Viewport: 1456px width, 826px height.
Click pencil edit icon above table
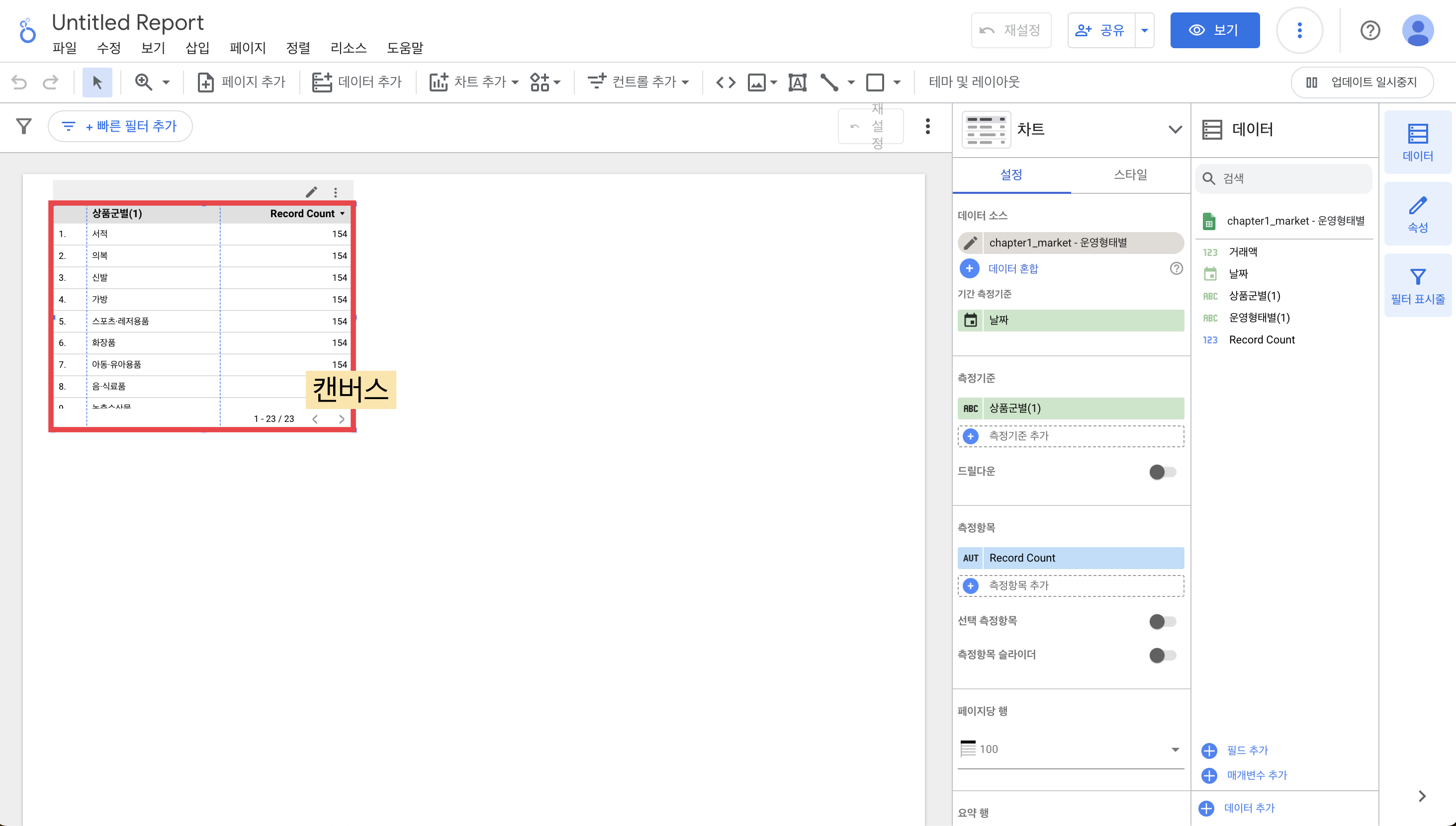pos(311,192)
